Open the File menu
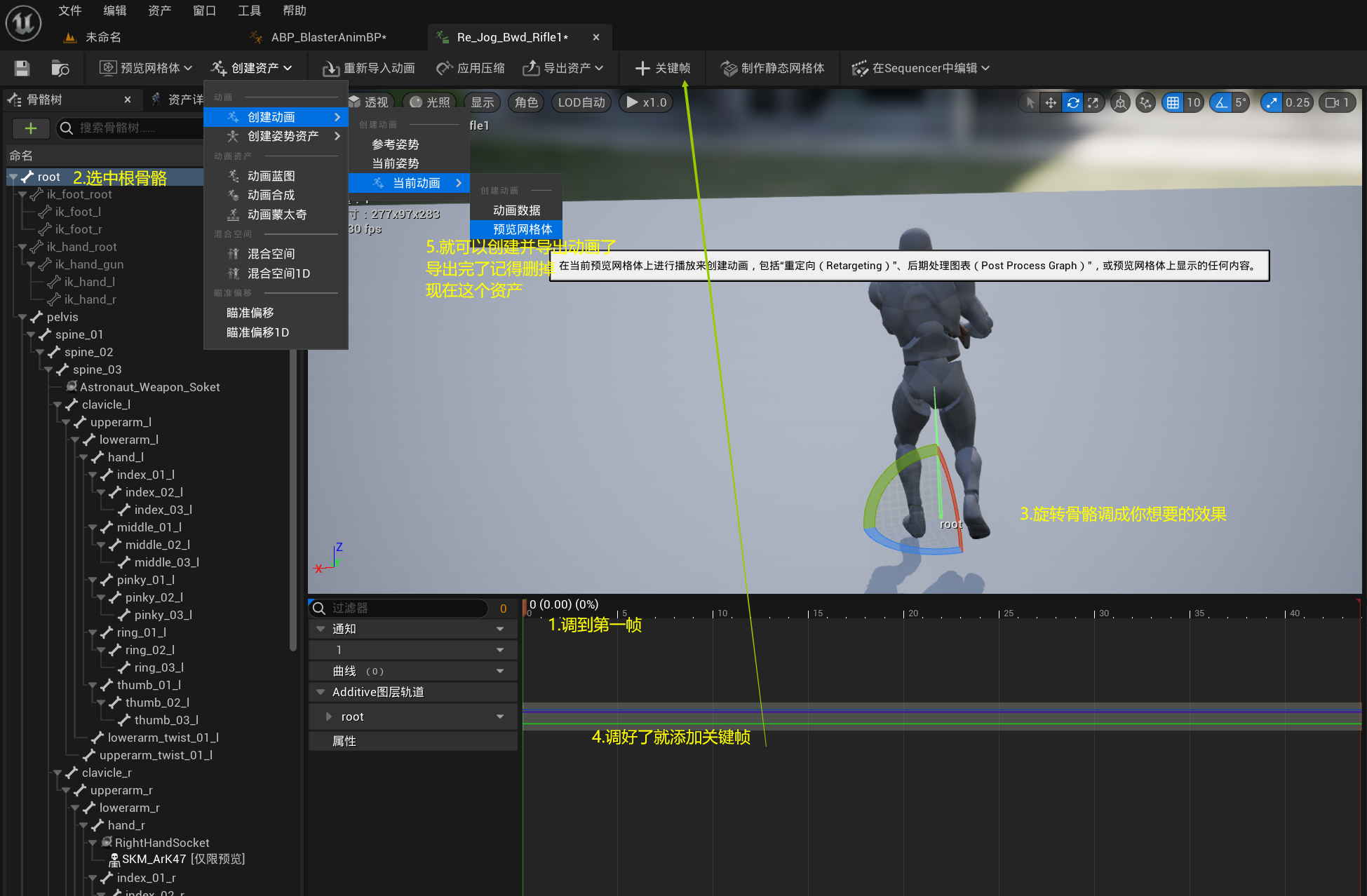Screen dimensions: 1367x896 [69, 11]
